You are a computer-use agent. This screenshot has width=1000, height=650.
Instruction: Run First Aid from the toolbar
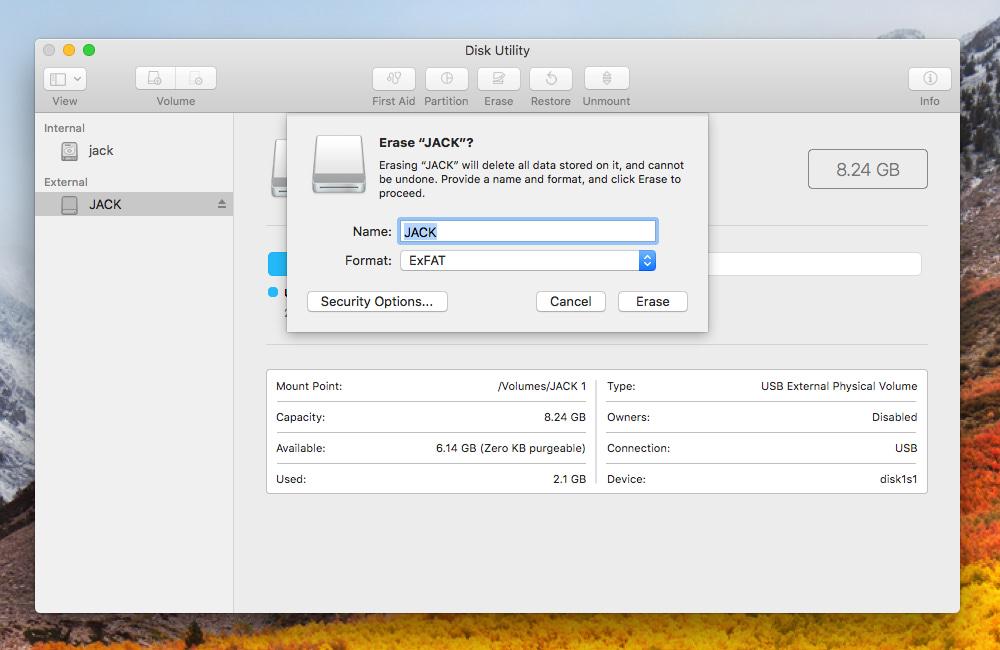pyautogui.click(x=393, y=79)
